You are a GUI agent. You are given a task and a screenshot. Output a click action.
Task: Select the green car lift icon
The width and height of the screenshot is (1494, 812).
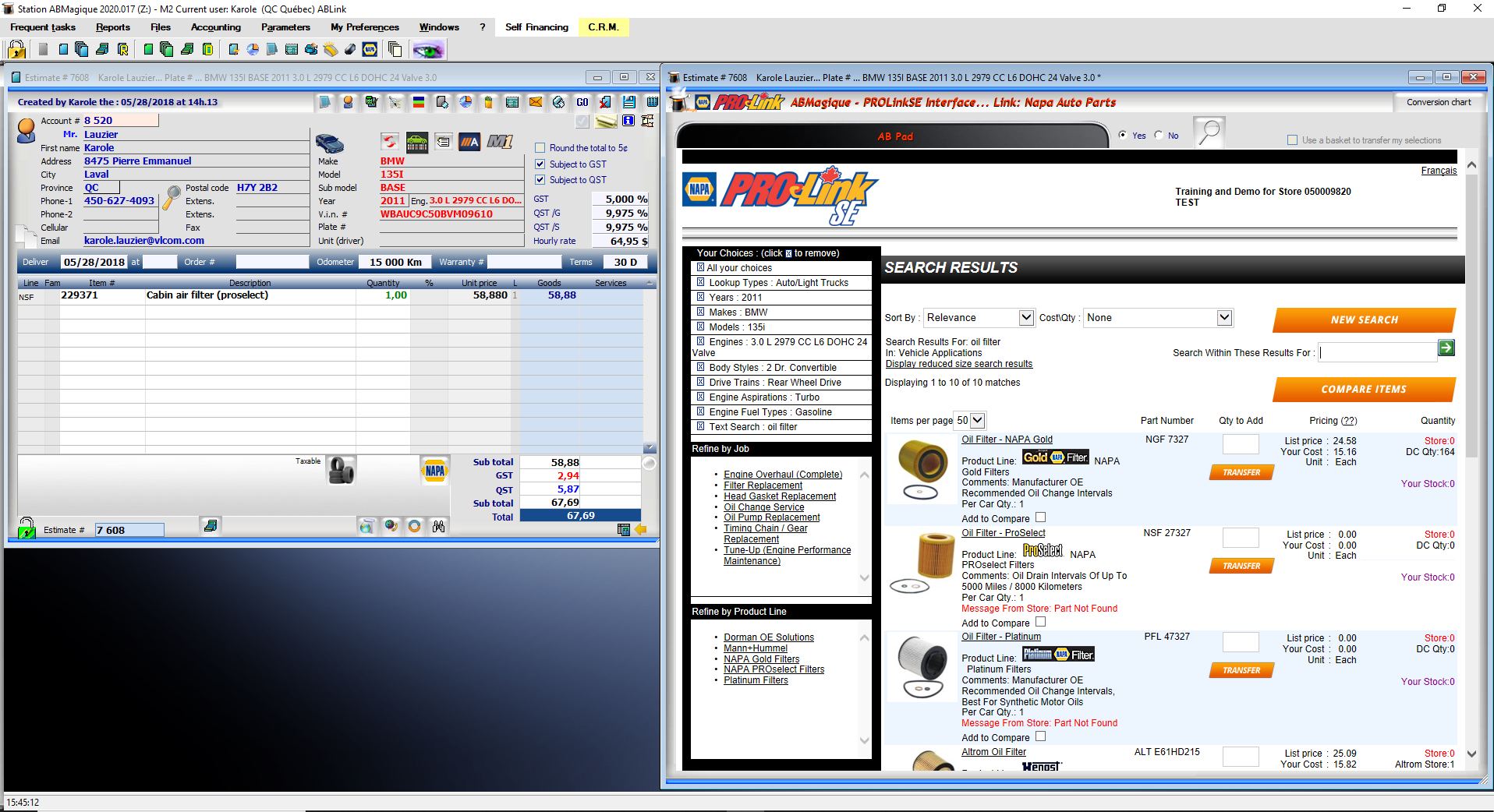point(417,143)
